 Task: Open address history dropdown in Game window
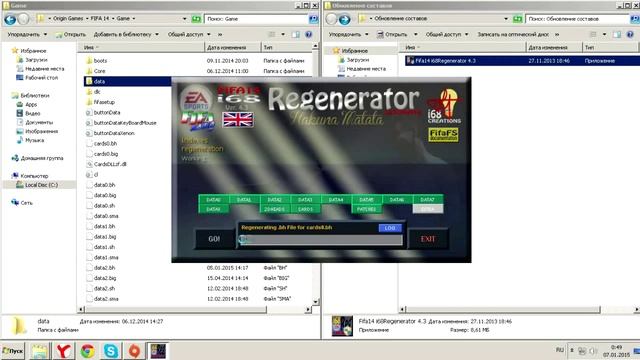click(184, 19)
